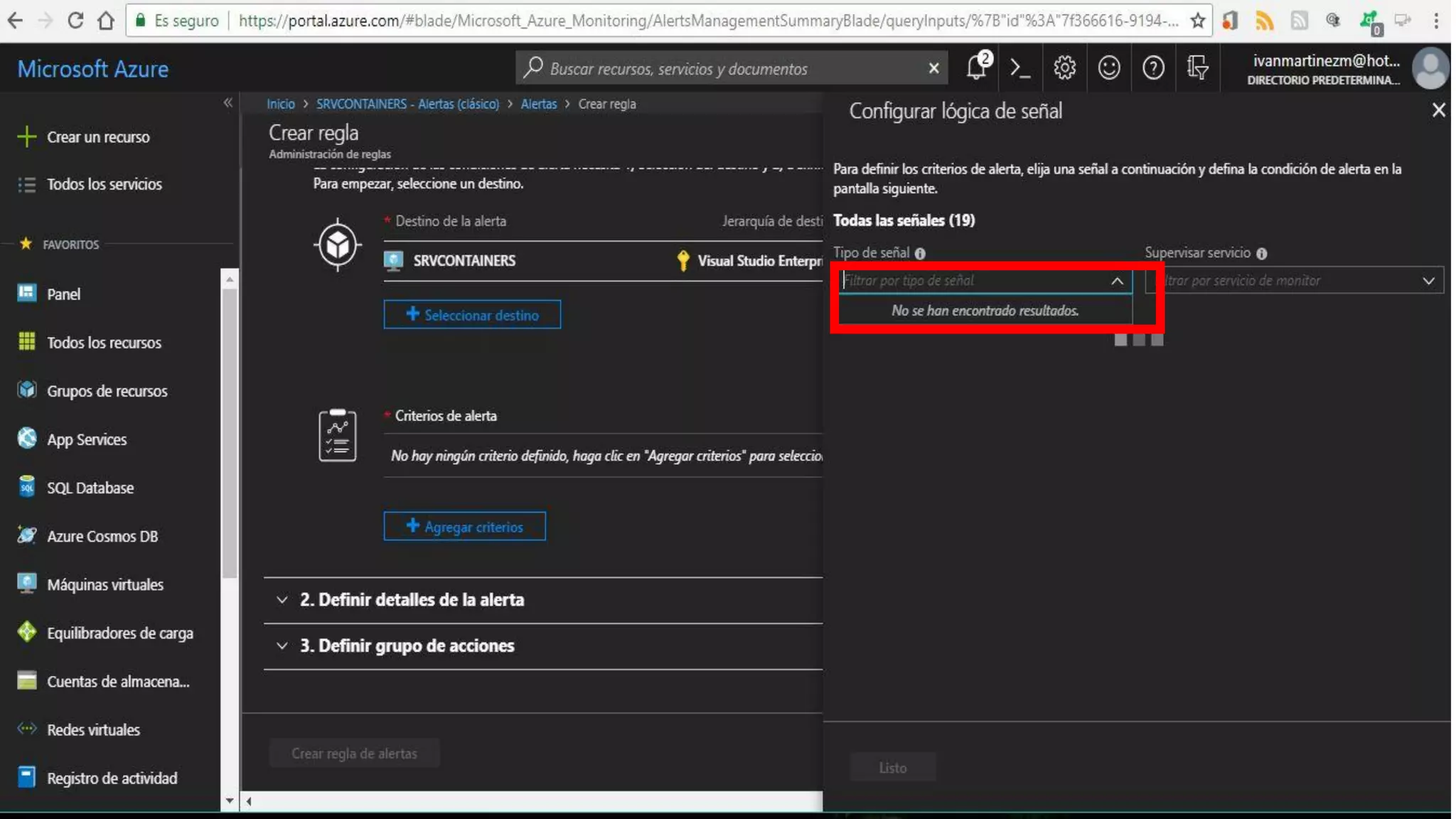Open the SQL Database sidebar item

click(x=90, y=488)
